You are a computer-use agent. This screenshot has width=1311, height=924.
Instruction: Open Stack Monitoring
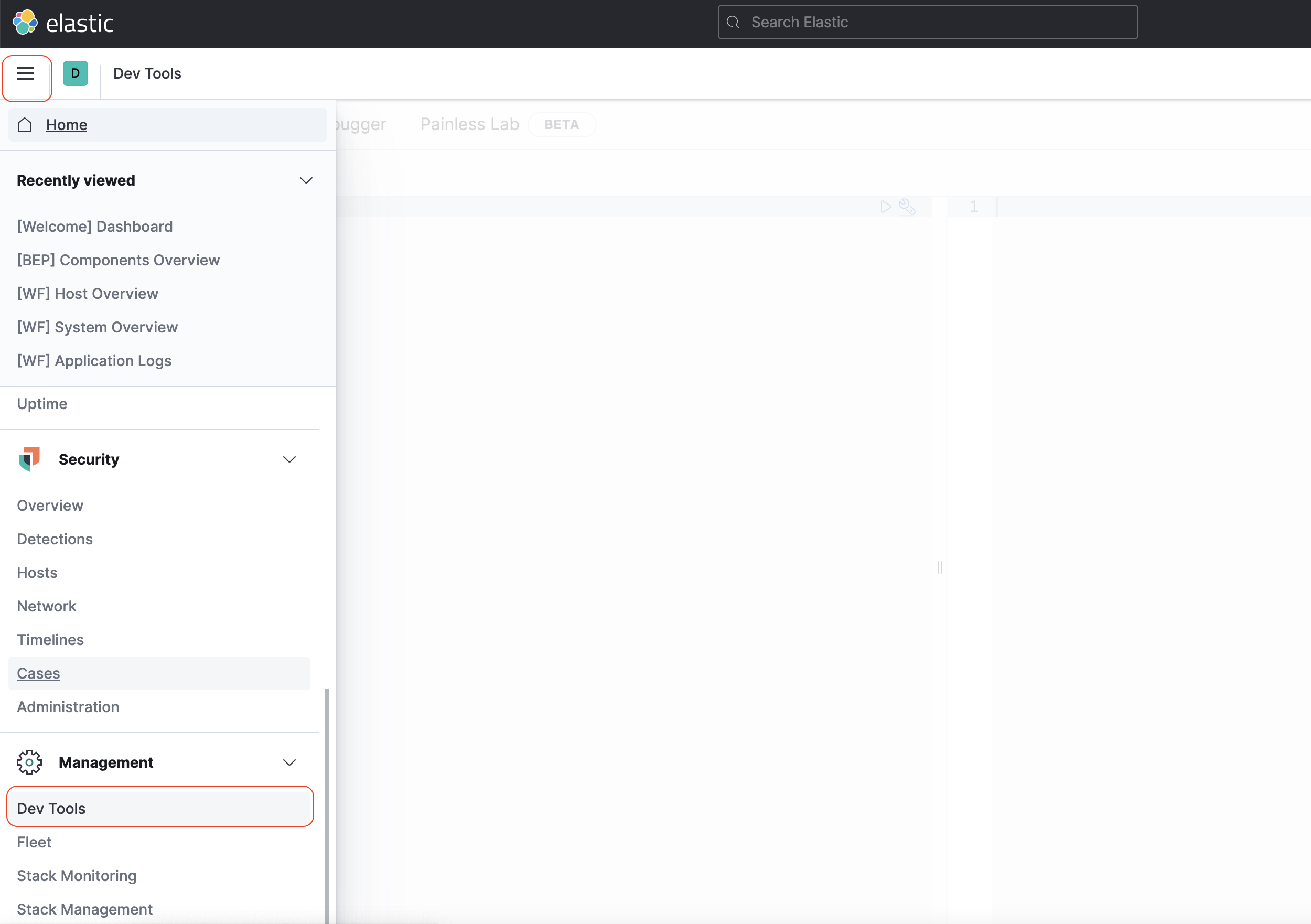77,876
